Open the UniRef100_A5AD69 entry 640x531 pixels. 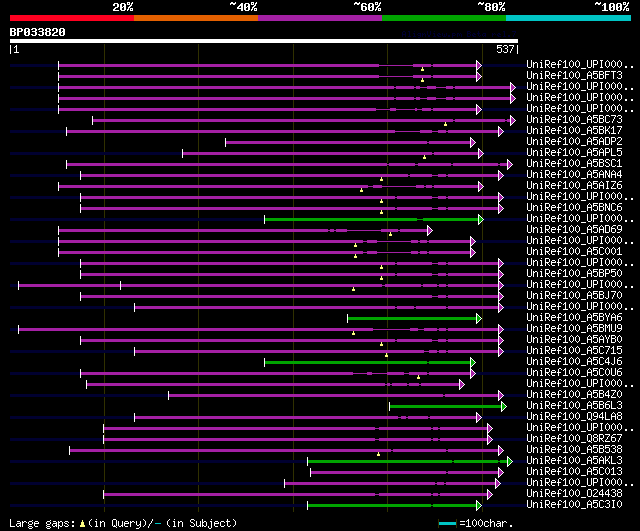click(574, 230)
